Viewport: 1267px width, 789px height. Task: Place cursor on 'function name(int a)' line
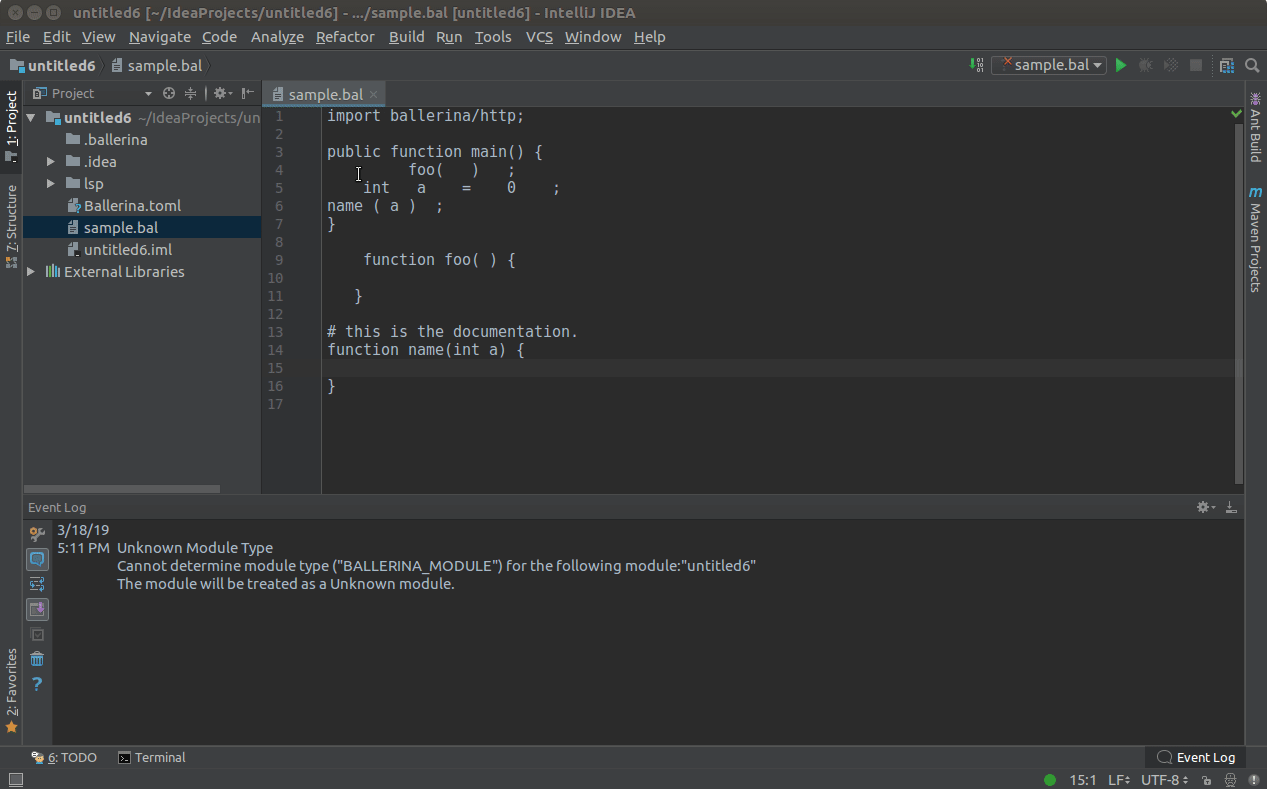tap(425, 350)
